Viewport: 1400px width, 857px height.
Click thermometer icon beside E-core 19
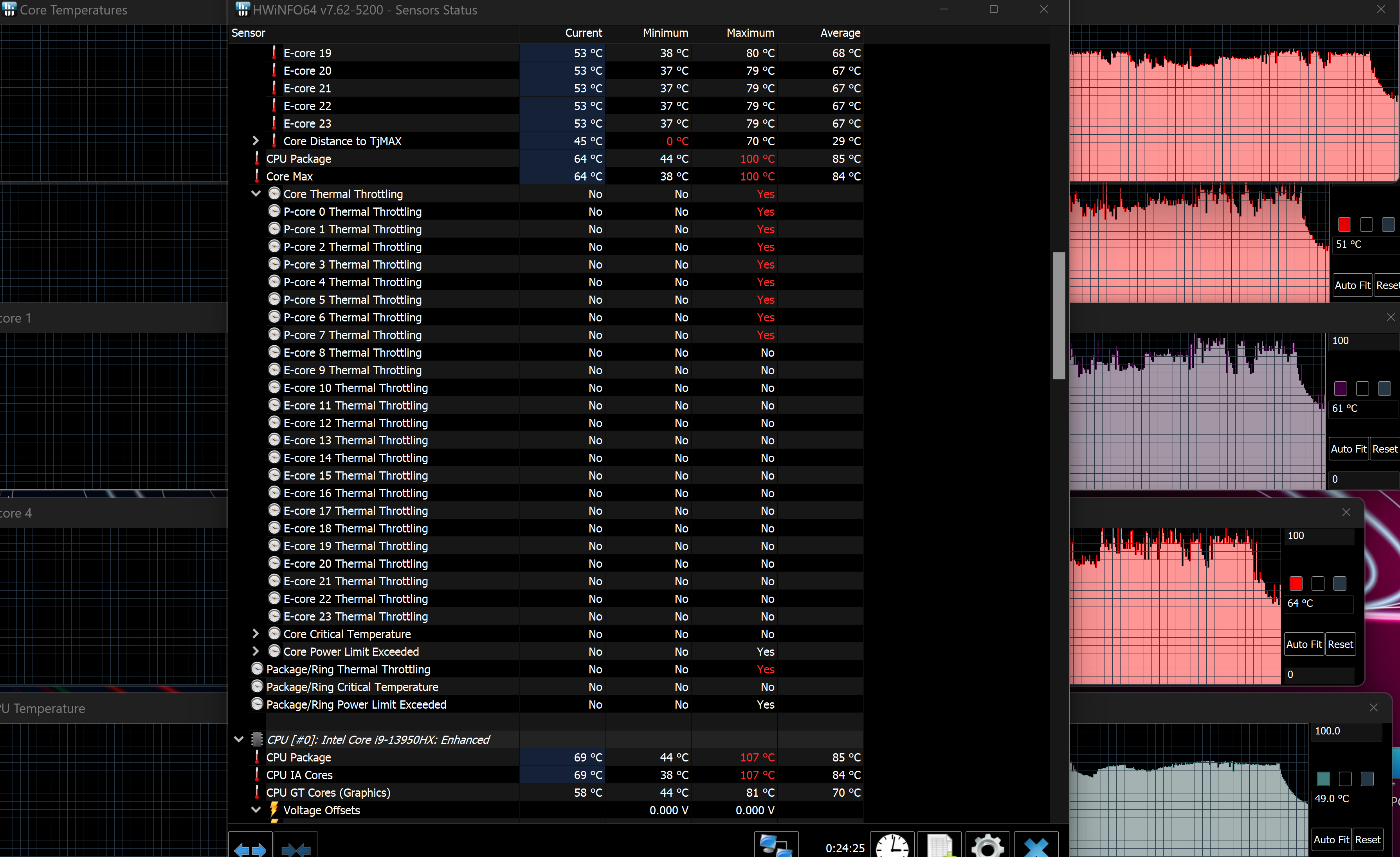pyautogui.click(x=274, y=53)
